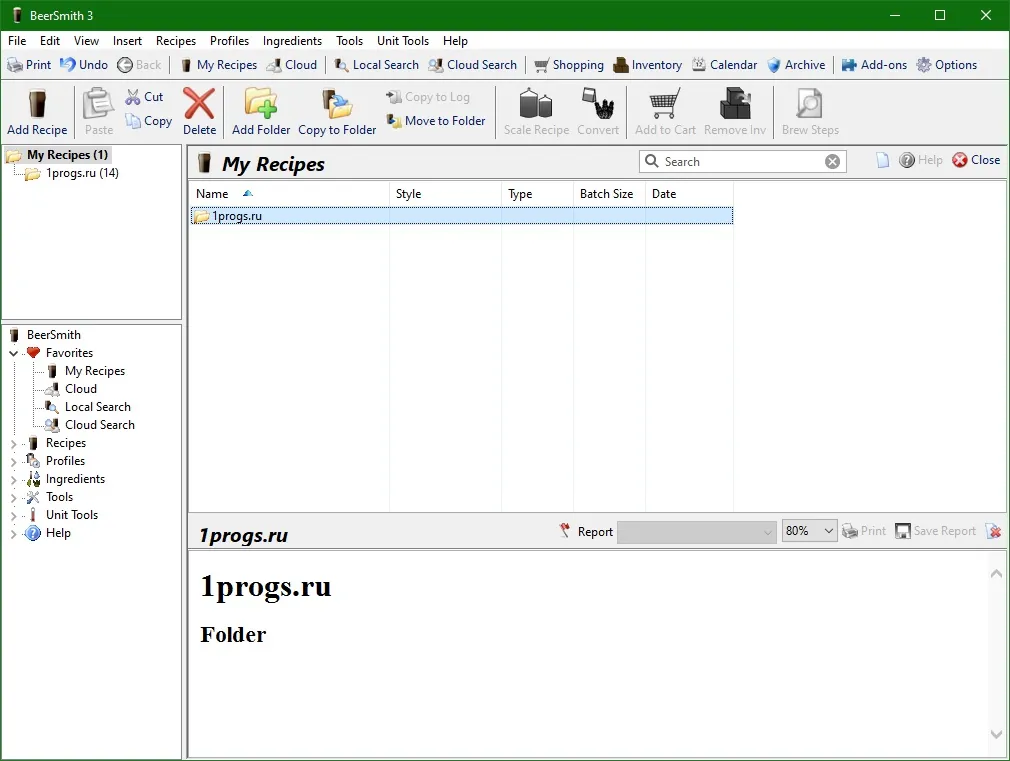This screenshot has width=1010, height=761.
Task: Open the Recipes menu
Action: [176, 41]
